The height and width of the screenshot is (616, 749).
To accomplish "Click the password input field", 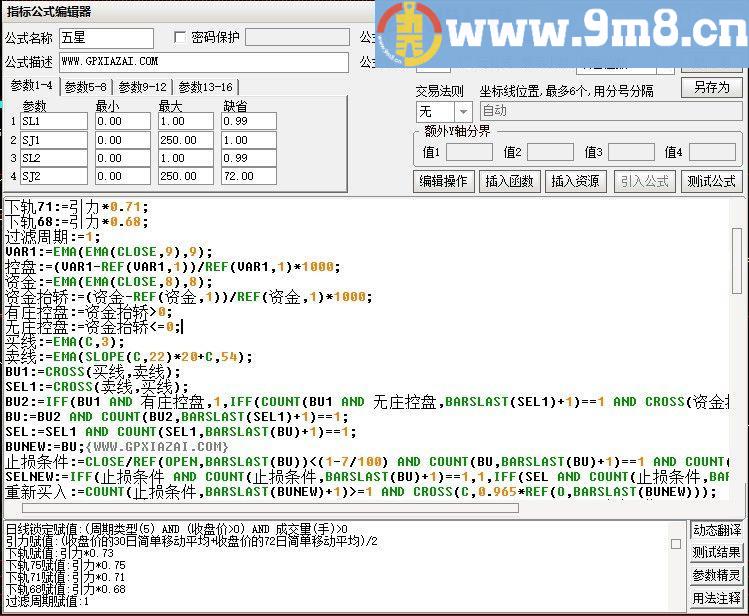I will point(298,37).
